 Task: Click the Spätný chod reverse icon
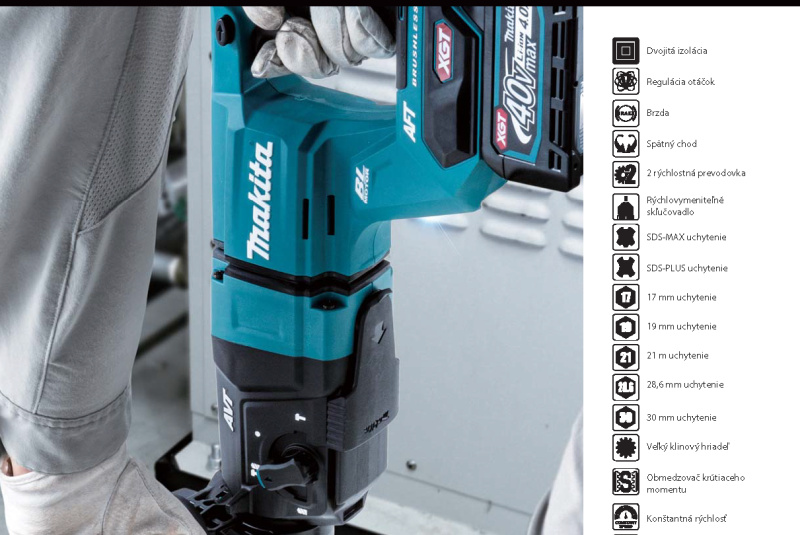pos(626,144)
